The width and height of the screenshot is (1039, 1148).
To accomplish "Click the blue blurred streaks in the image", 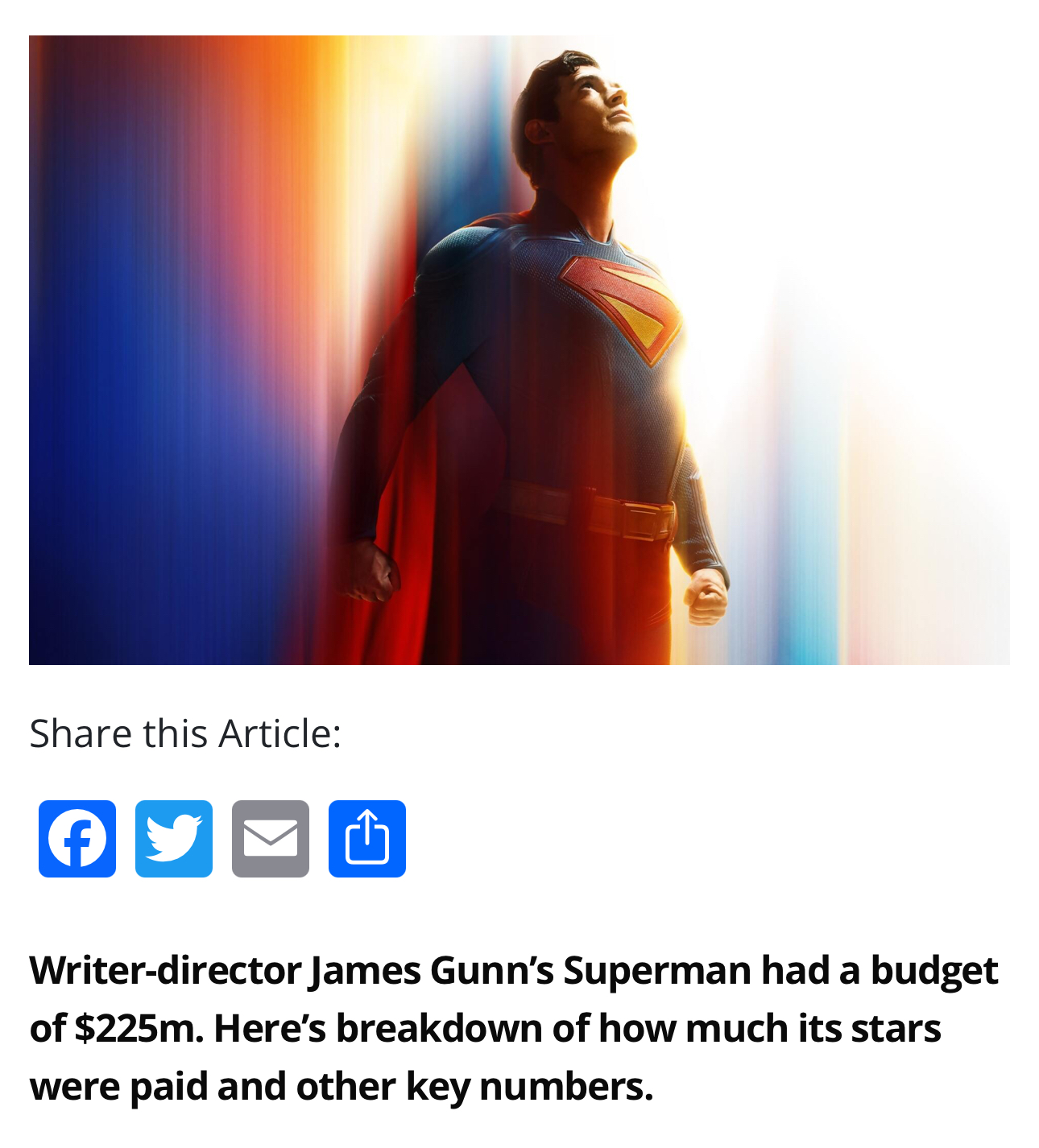I will point(121,403).
